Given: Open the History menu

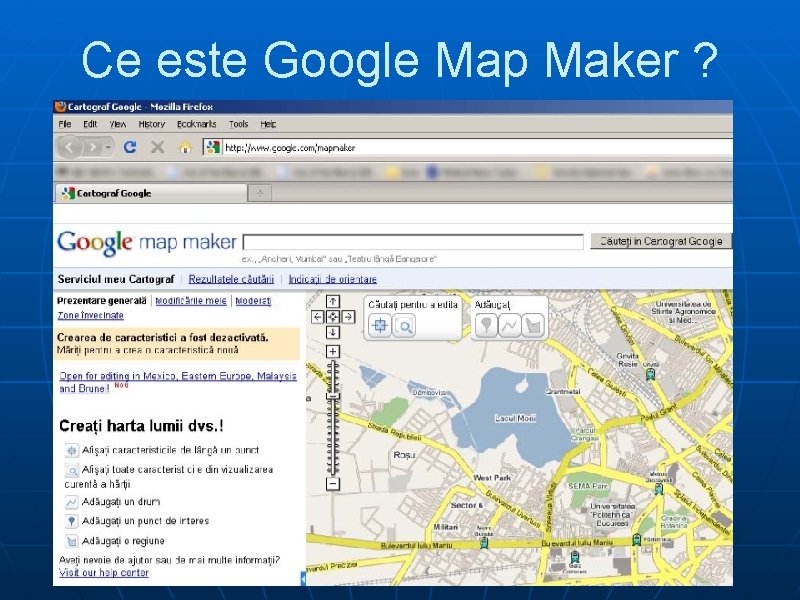Looking at the screenshot, I should (x=152, y=124).
